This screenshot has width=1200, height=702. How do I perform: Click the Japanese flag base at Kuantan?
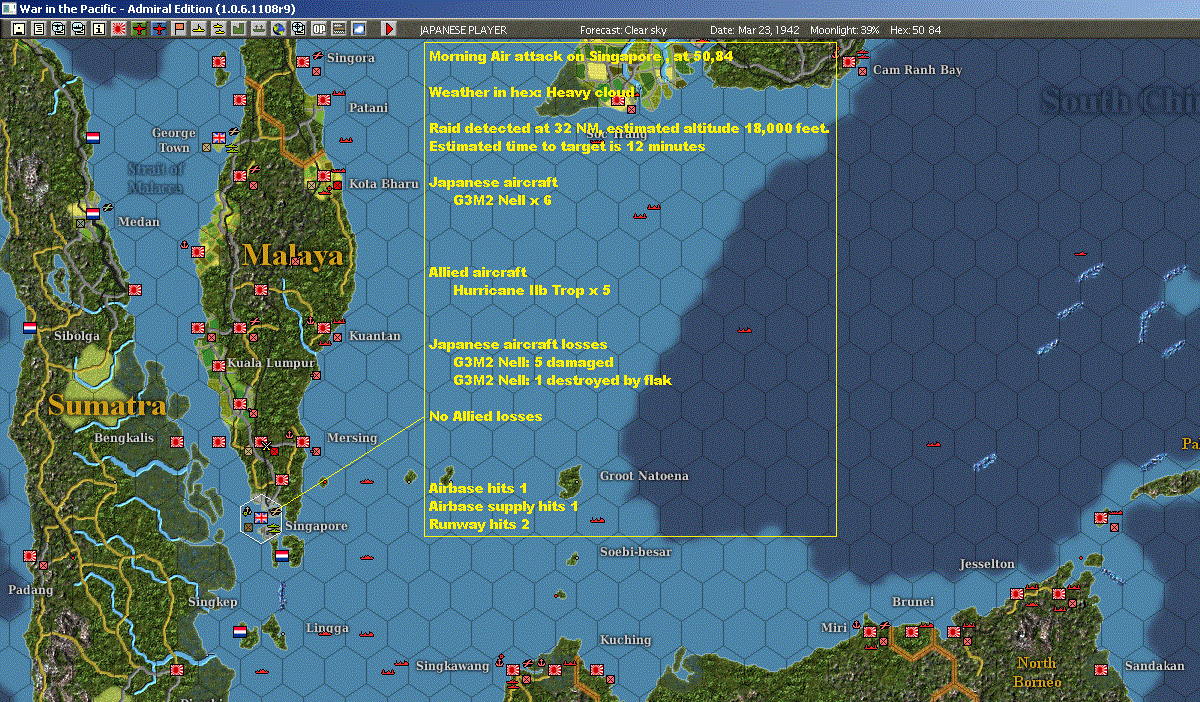[325, 329]
